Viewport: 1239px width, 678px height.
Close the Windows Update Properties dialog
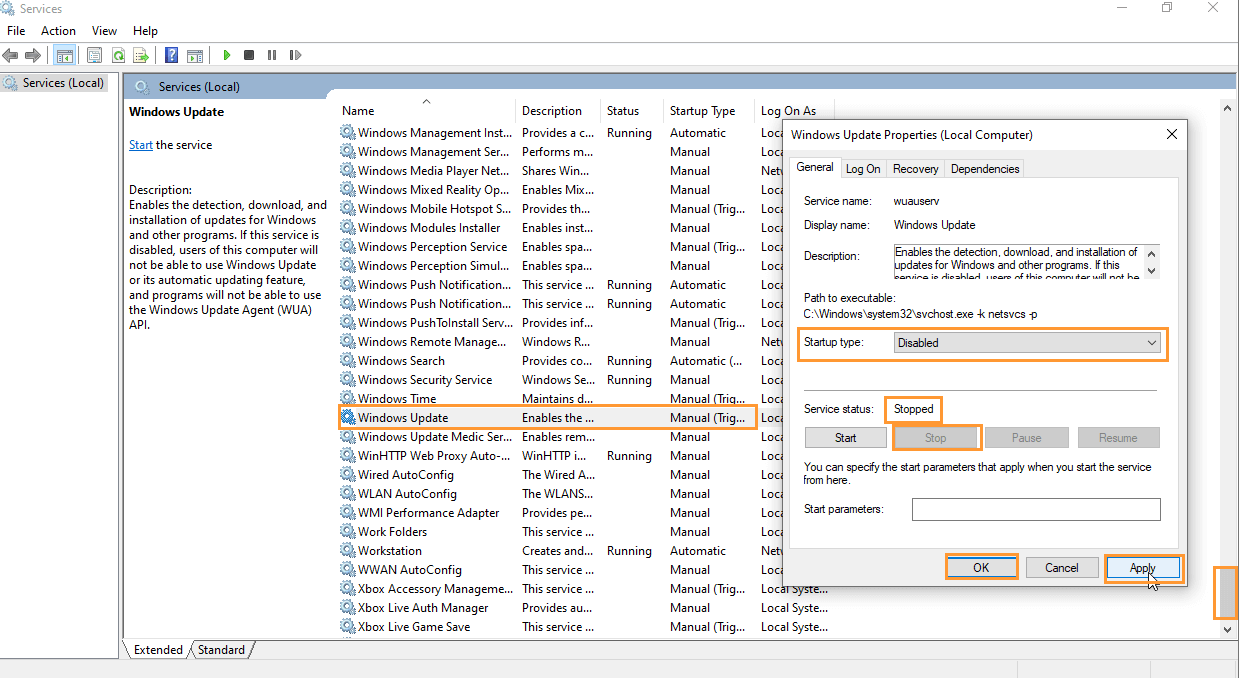1171,134
